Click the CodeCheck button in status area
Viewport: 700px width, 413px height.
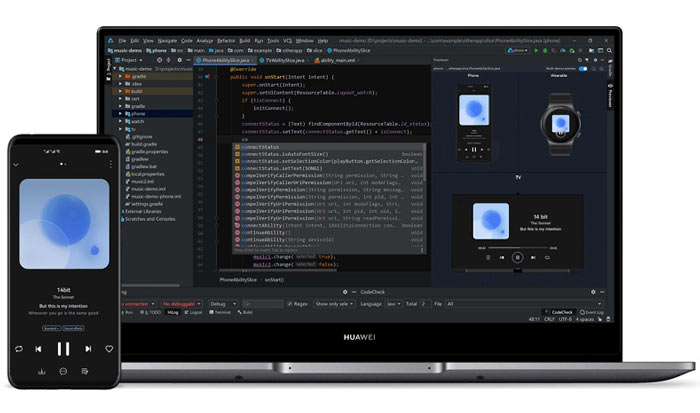point(558,312)
